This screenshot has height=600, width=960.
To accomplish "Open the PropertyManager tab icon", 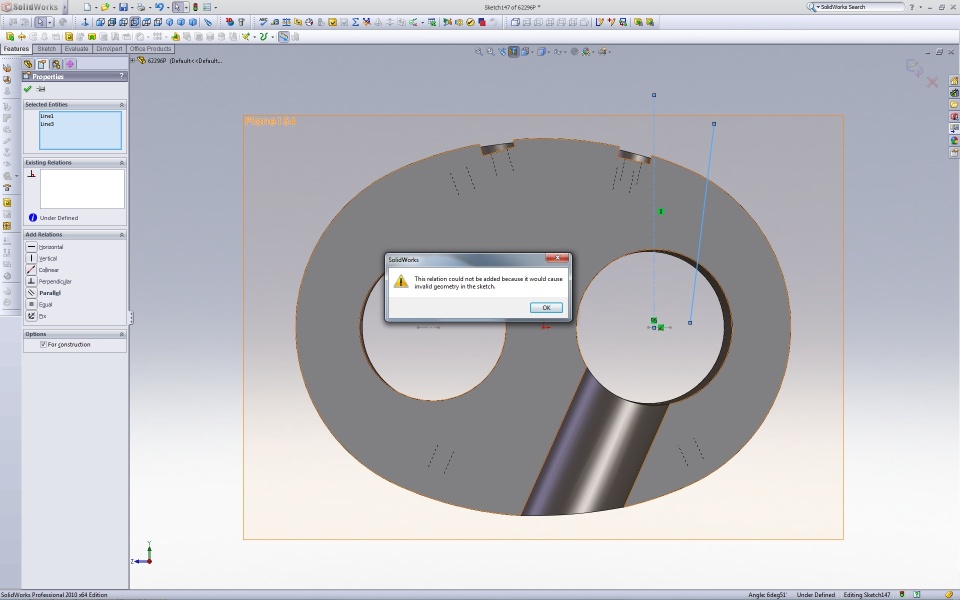I will coord(42,64).
